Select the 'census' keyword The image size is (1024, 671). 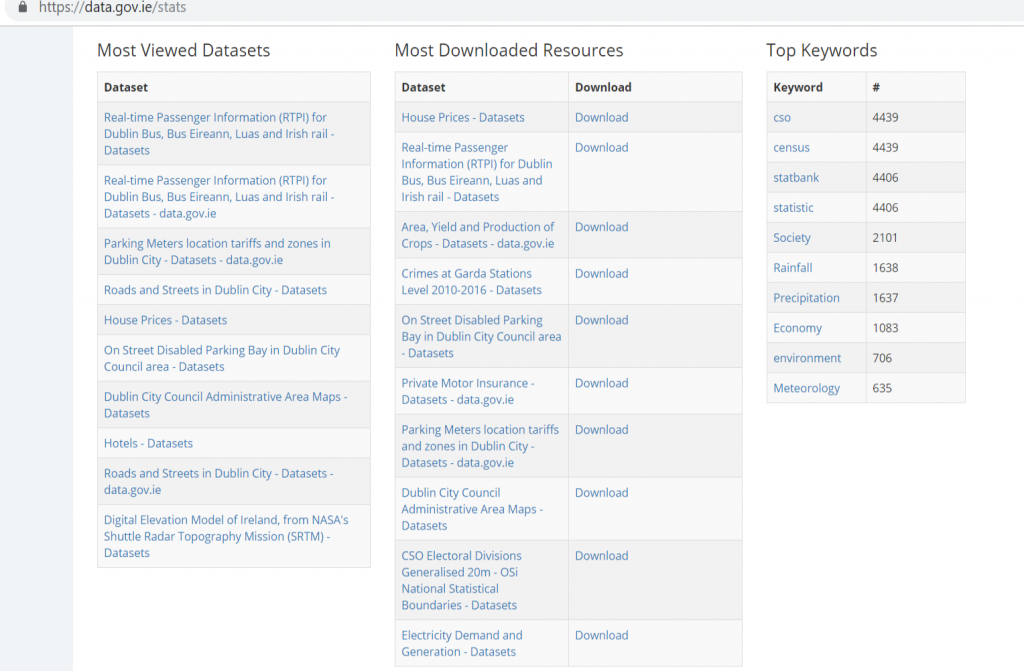tap(792, 148)
